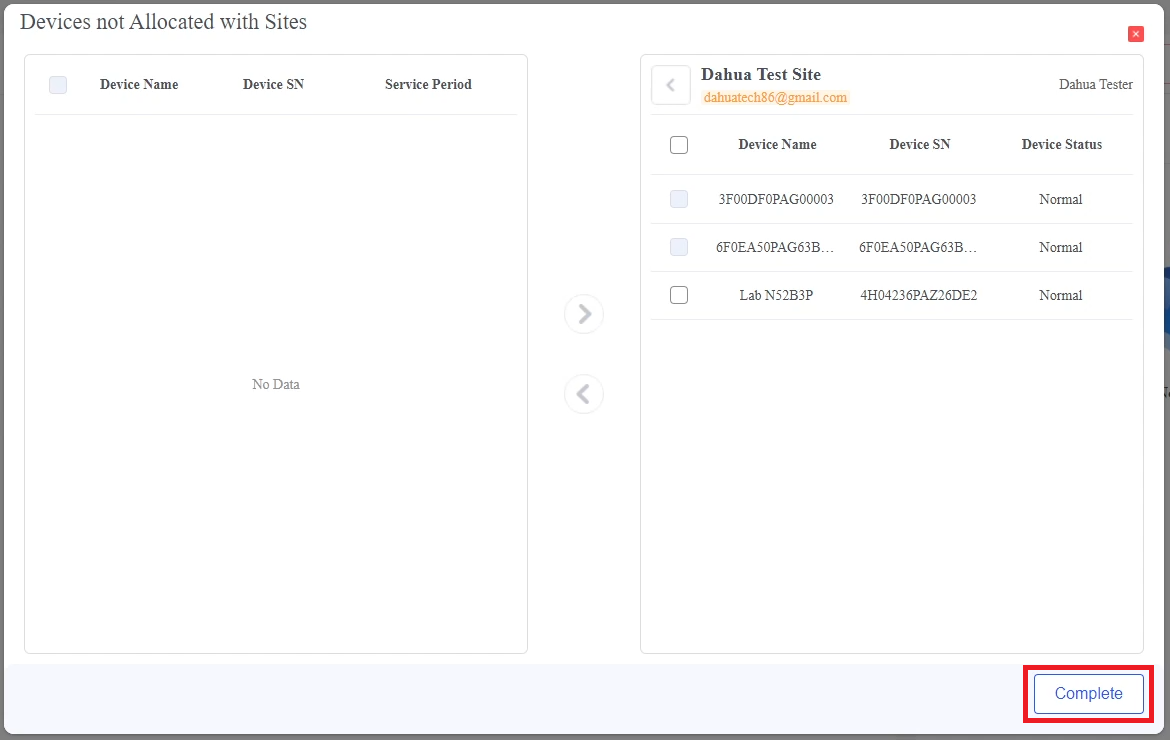Close the dialog with the red X

click(1136, 34)
